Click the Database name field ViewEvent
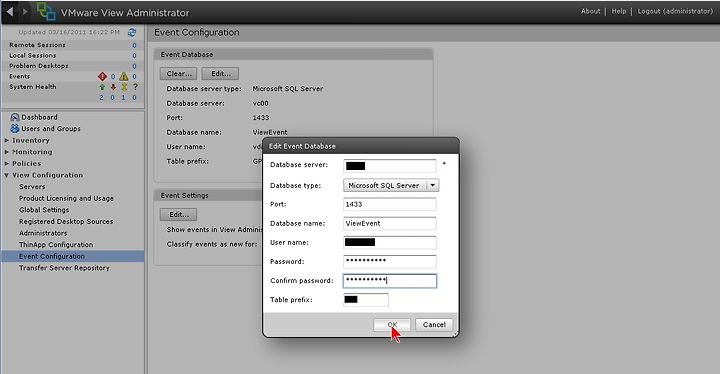 point(389,223)
